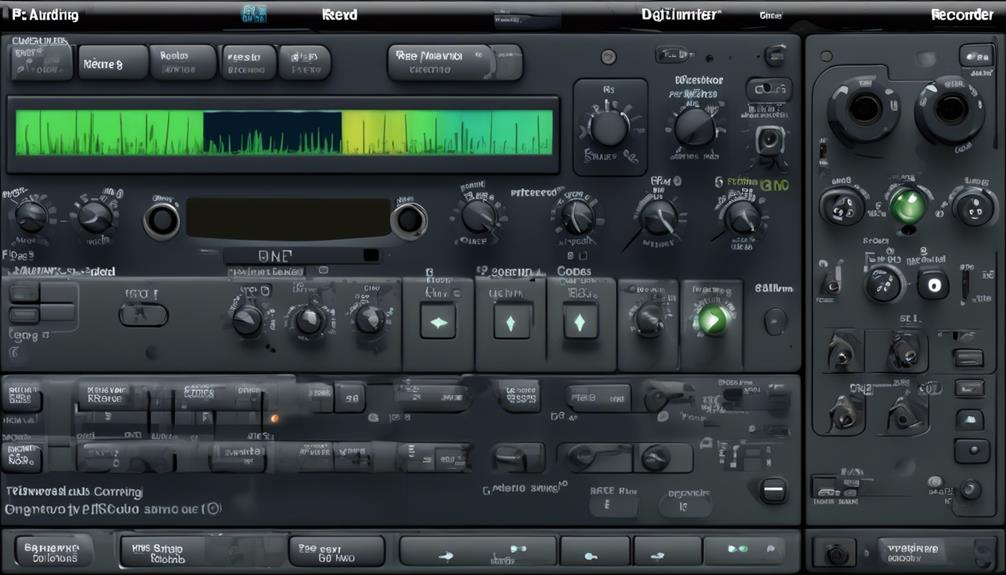
Task: Click the ONE readout below black display
Action: 275,255
